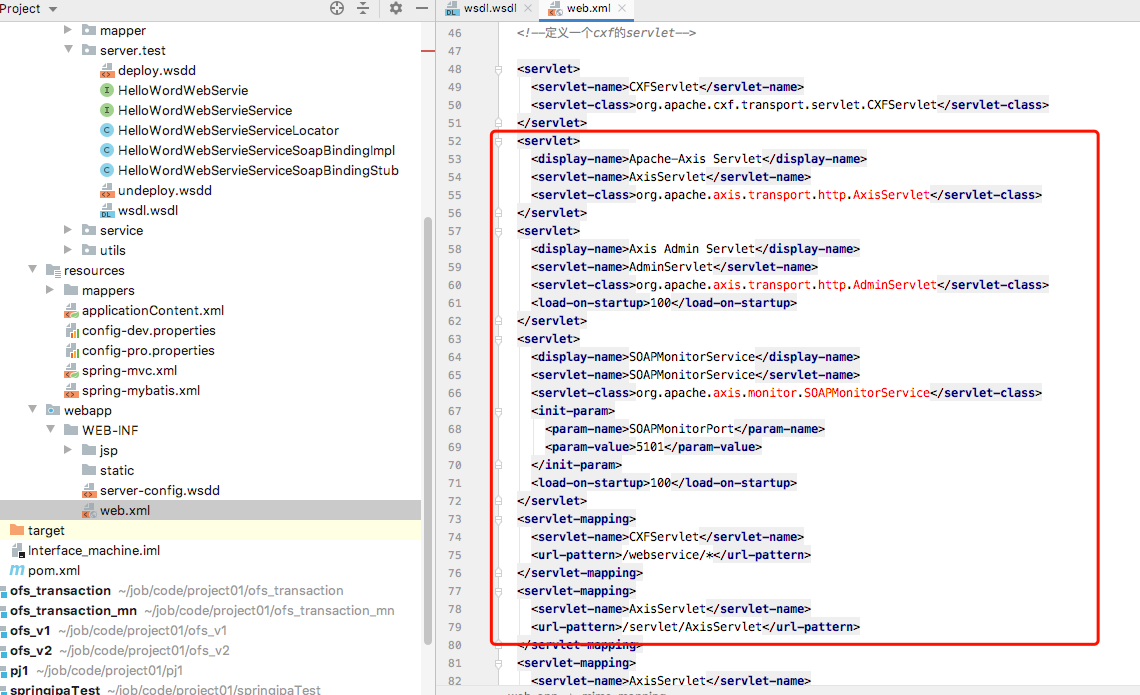Image resolution: width=1140 pixels, height=695 pixels.
Task: Expand the jsp folder
Action: click(68, 449)
